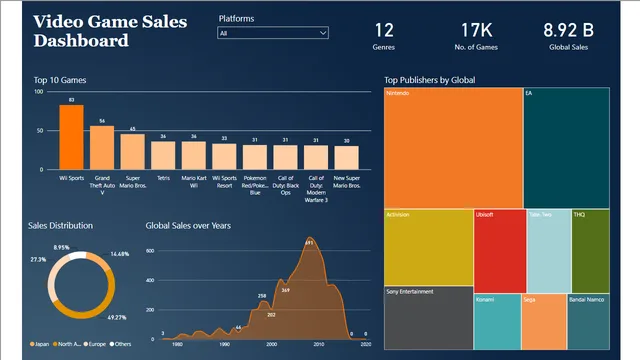Select the Konami treemap tile
Image resolution: width=640 pixels, height=360 pixels.
(498, 322)
